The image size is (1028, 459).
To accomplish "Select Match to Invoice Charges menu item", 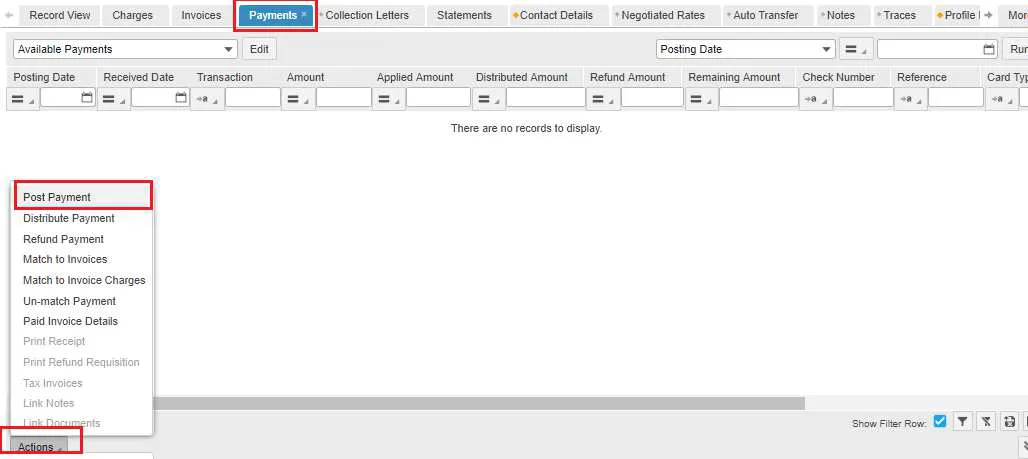I will click(x=84, y=280).
